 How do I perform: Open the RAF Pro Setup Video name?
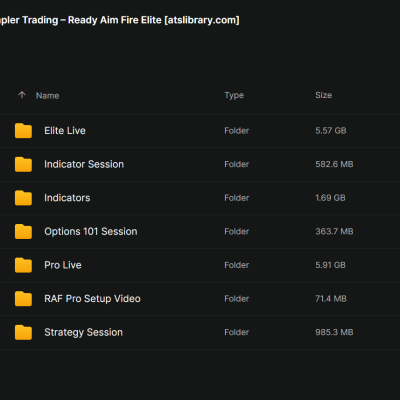pos(92,299)
